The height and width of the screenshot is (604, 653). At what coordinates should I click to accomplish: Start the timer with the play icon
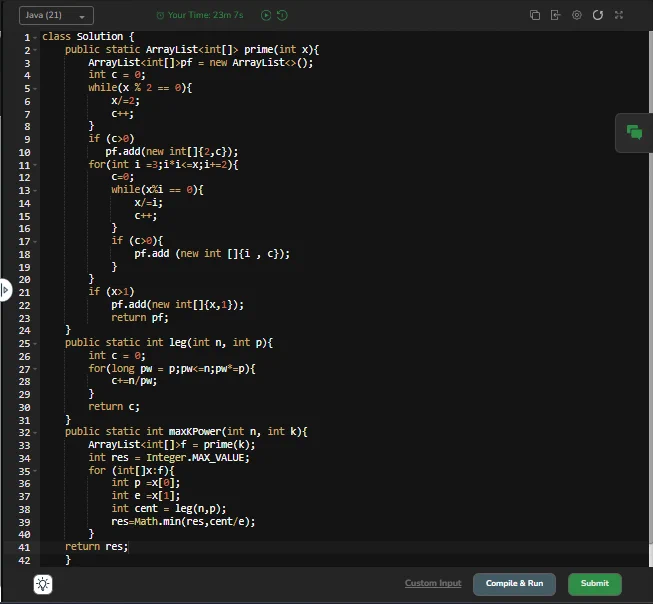(266, 15)
